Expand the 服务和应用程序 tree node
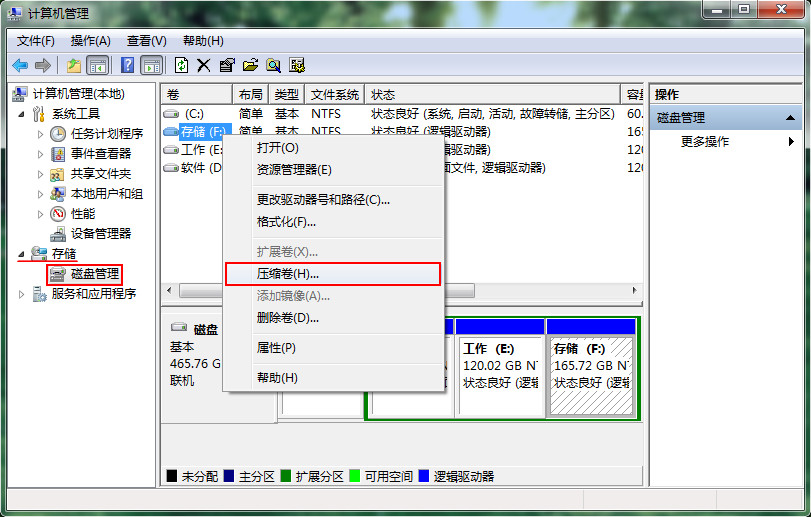This screenshot has width=811, height=517. point(22,294)
